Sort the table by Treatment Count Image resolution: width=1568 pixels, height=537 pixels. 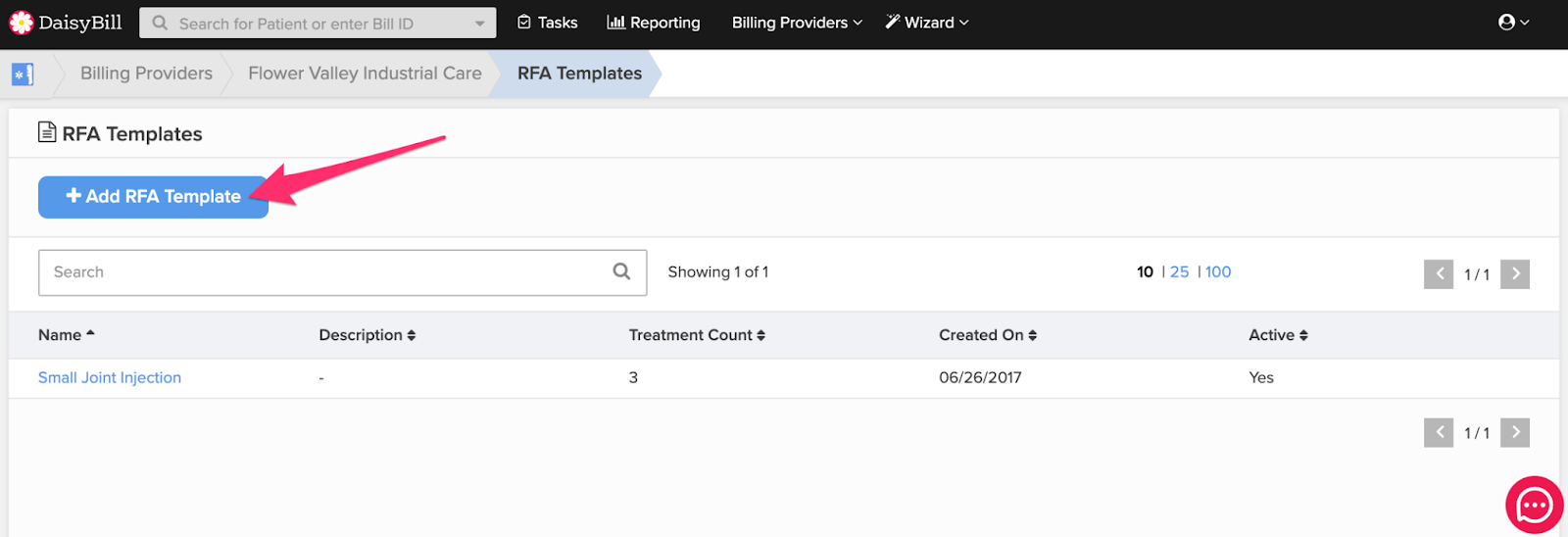[697, 335]
